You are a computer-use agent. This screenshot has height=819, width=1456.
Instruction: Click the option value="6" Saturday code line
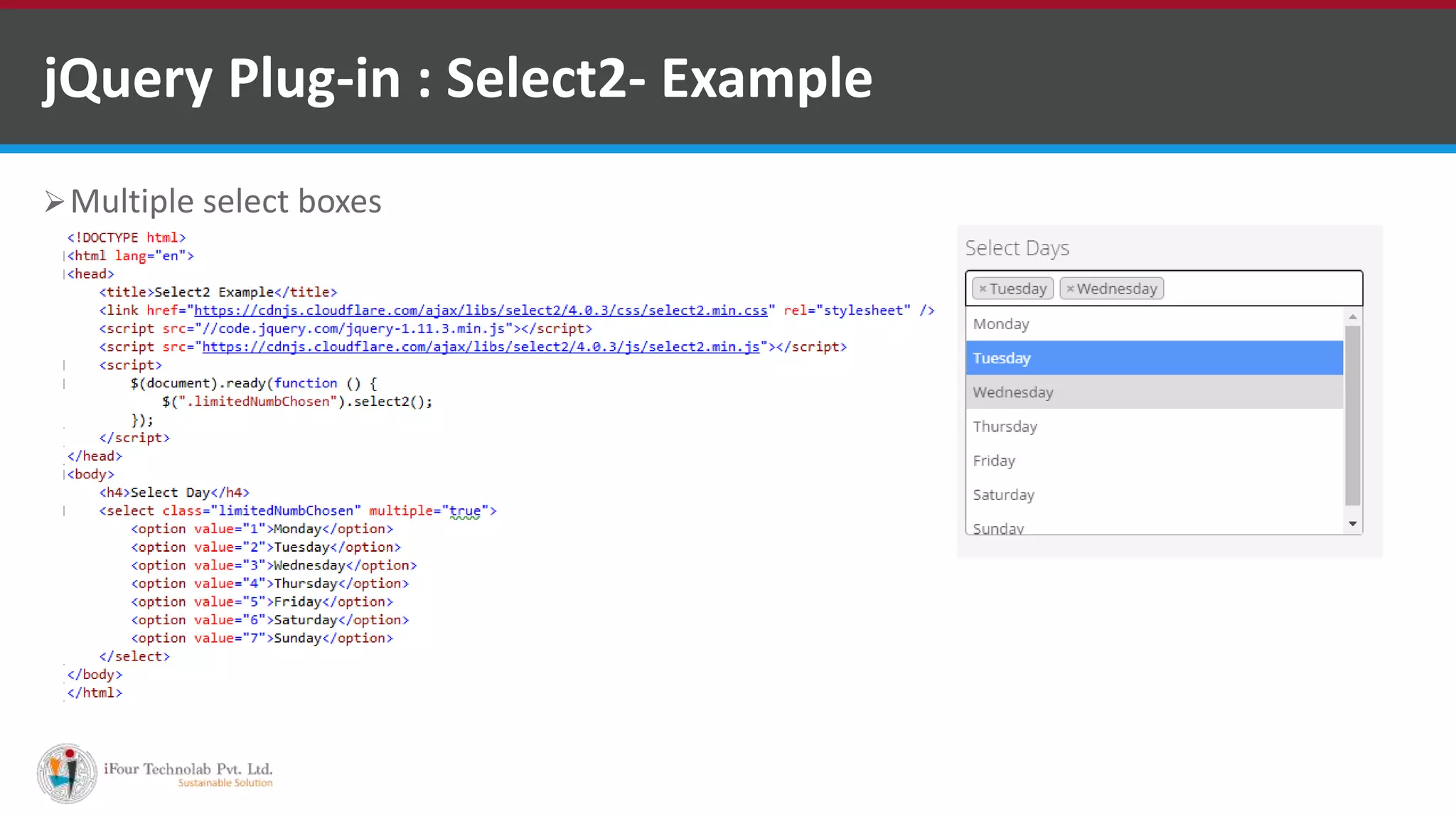[x=270, y=620]
